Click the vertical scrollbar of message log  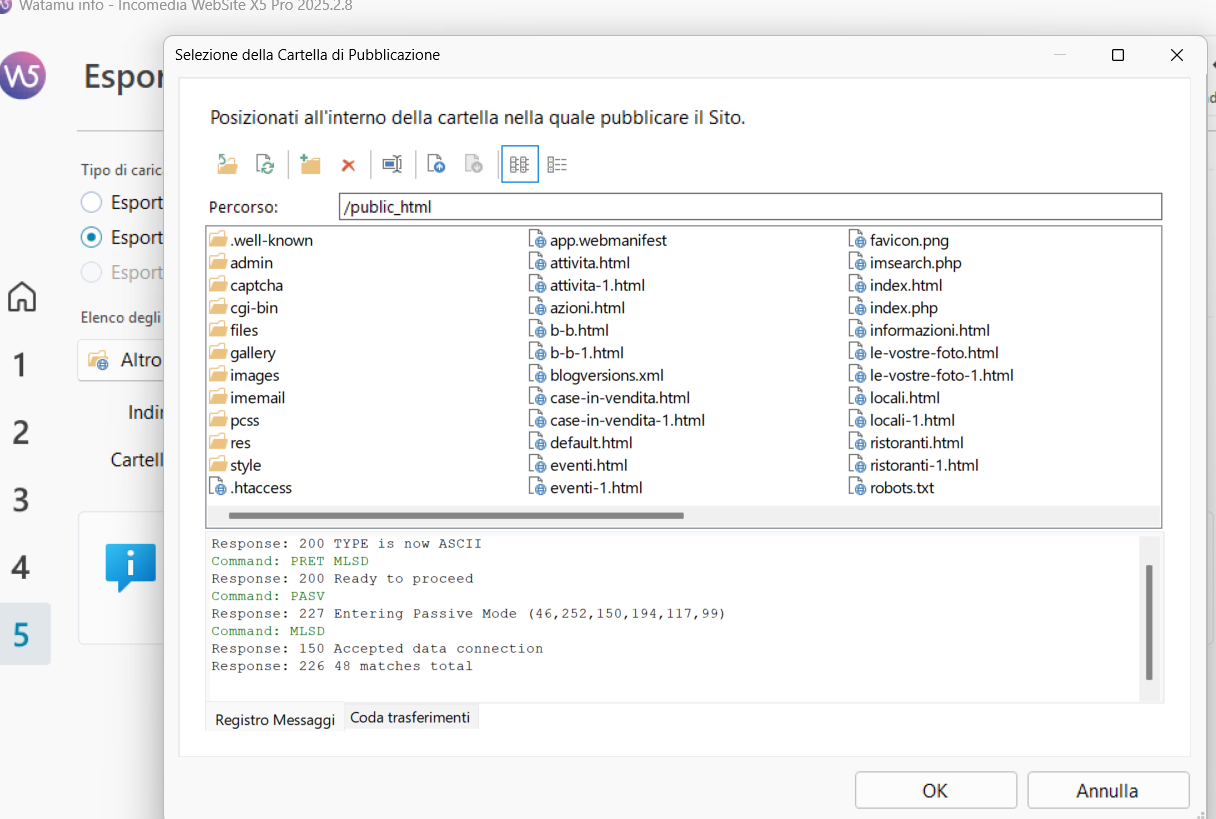click(x=1149, y=622)
